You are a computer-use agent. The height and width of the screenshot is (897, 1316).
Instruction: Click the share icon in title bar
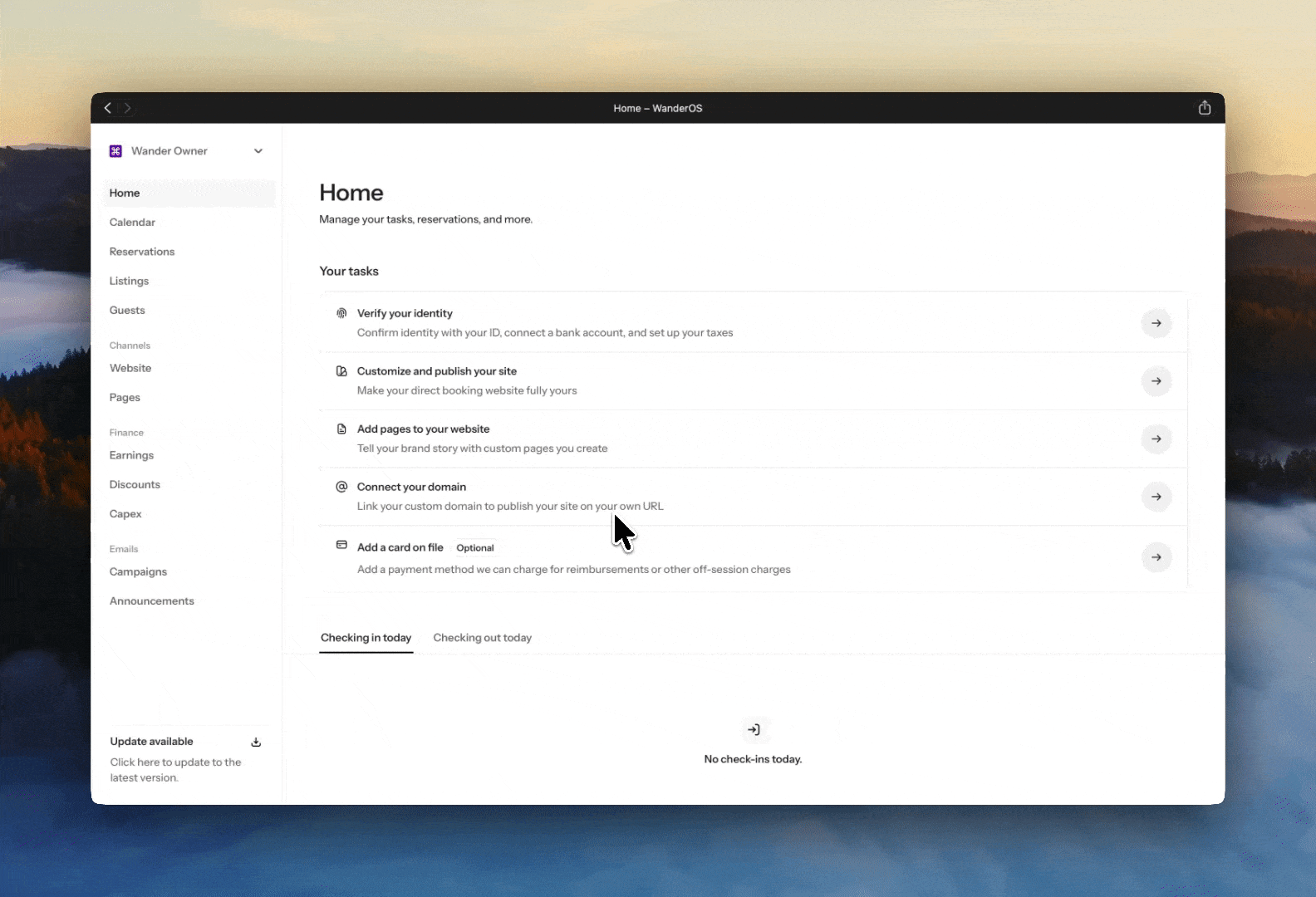coord(1205,107)
